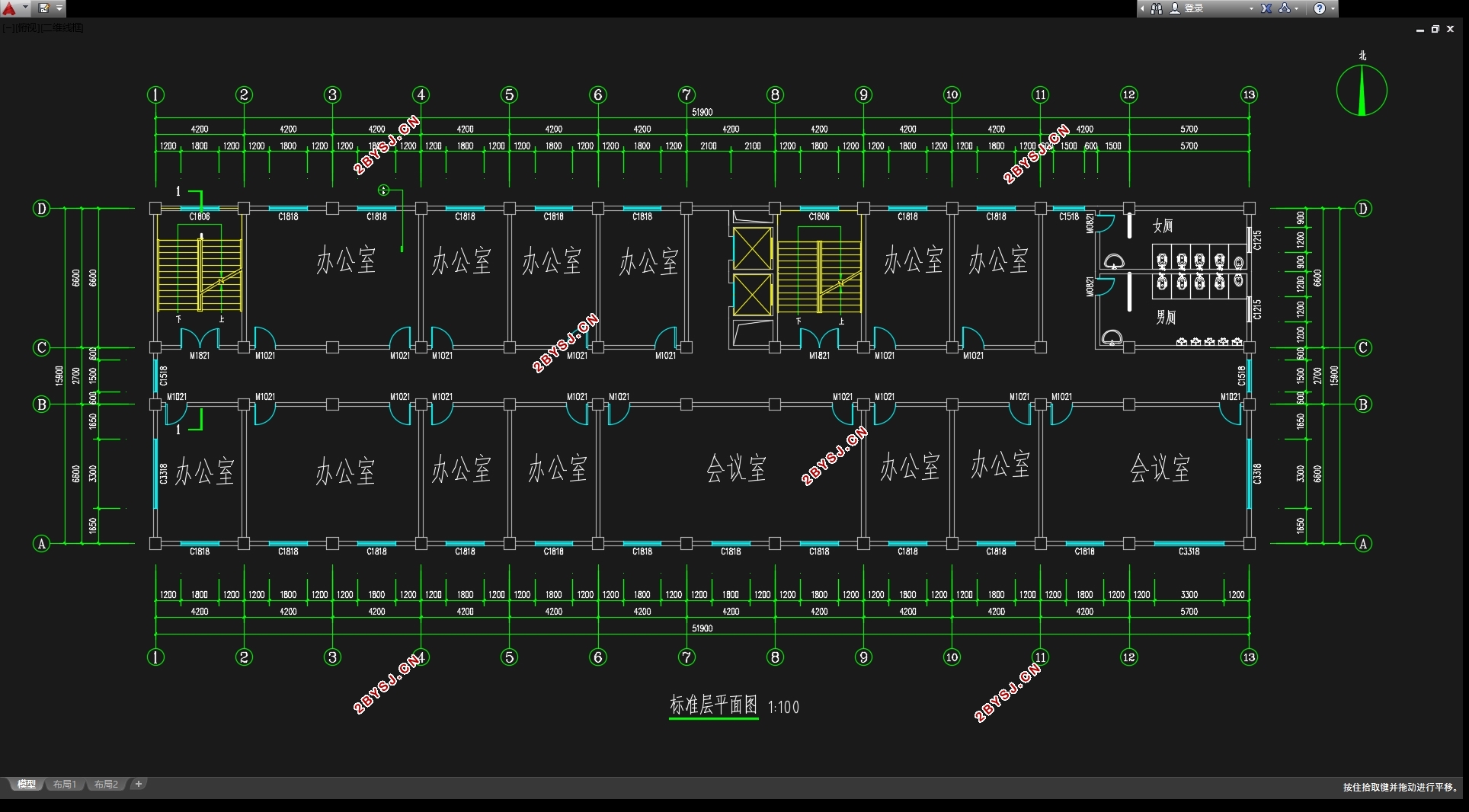
Task: Select section mark 1 near axis D
Action: coord(179,191)
